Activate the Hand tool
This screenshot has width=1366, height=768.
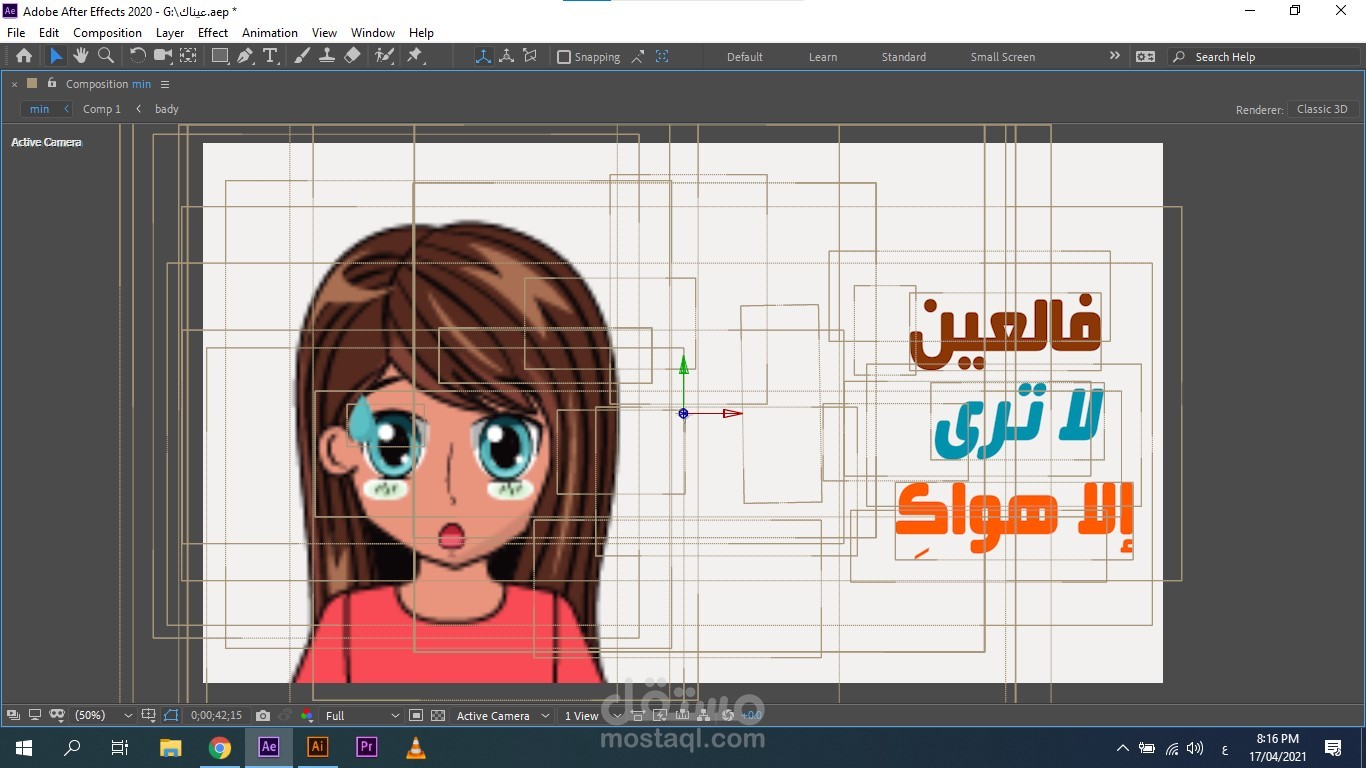80,56
